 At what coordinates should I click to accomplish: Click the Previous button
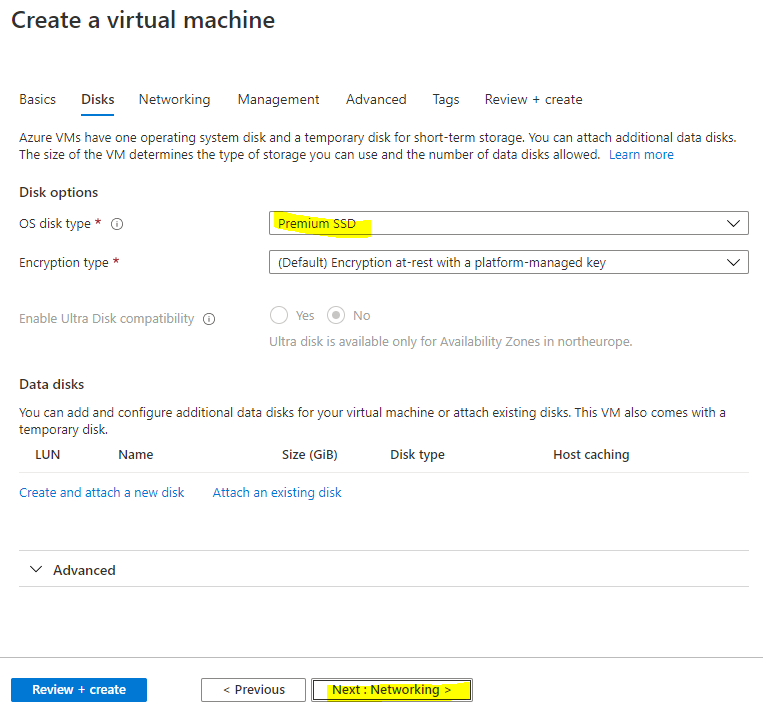(253, 690)
